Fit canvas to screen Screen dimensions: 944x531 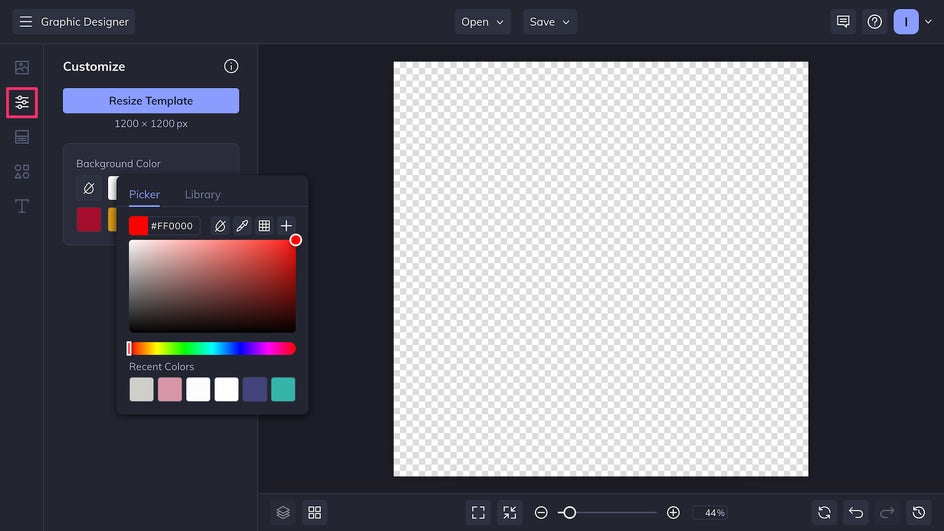pos(478,512)
